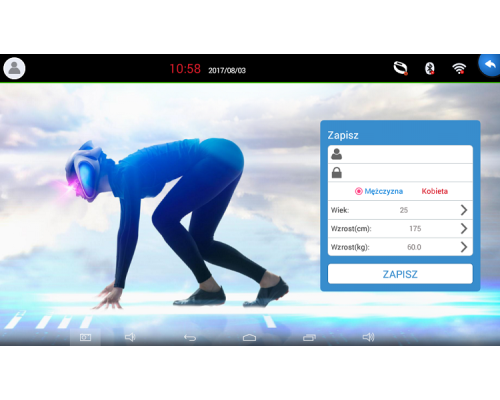Expand the Wiek age chevron
The width and height of the screenshot is (500, 400).
(464, 210)
